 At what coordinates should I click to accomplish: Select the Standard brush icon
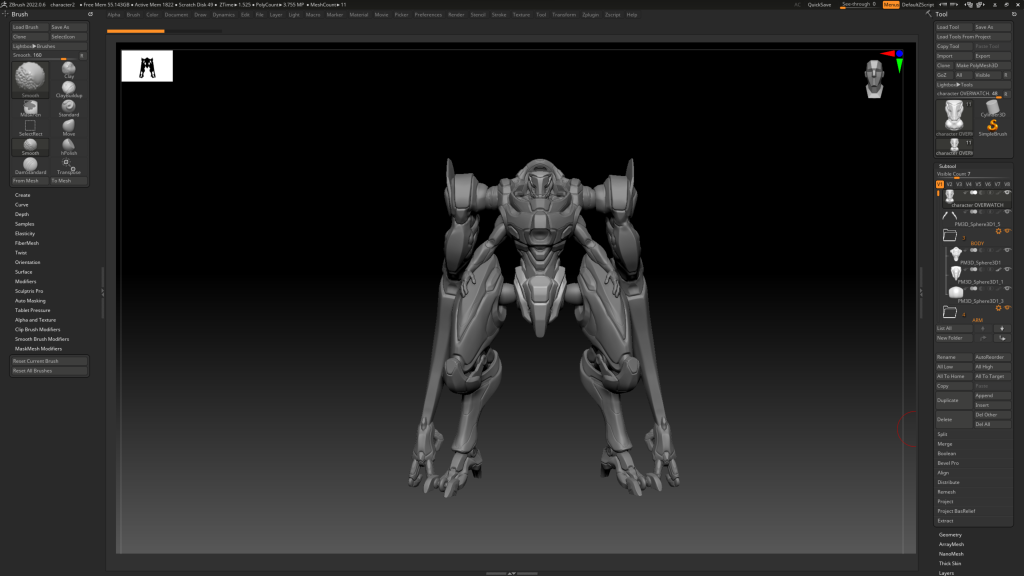pos(69,106)
